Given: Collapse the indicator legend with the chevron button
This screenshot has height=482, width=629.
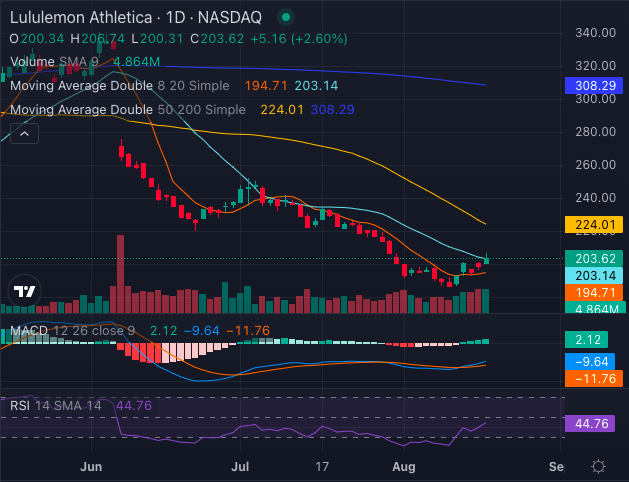Looking at the screenshot, I should pyautogui.click(x=24, y=133).
